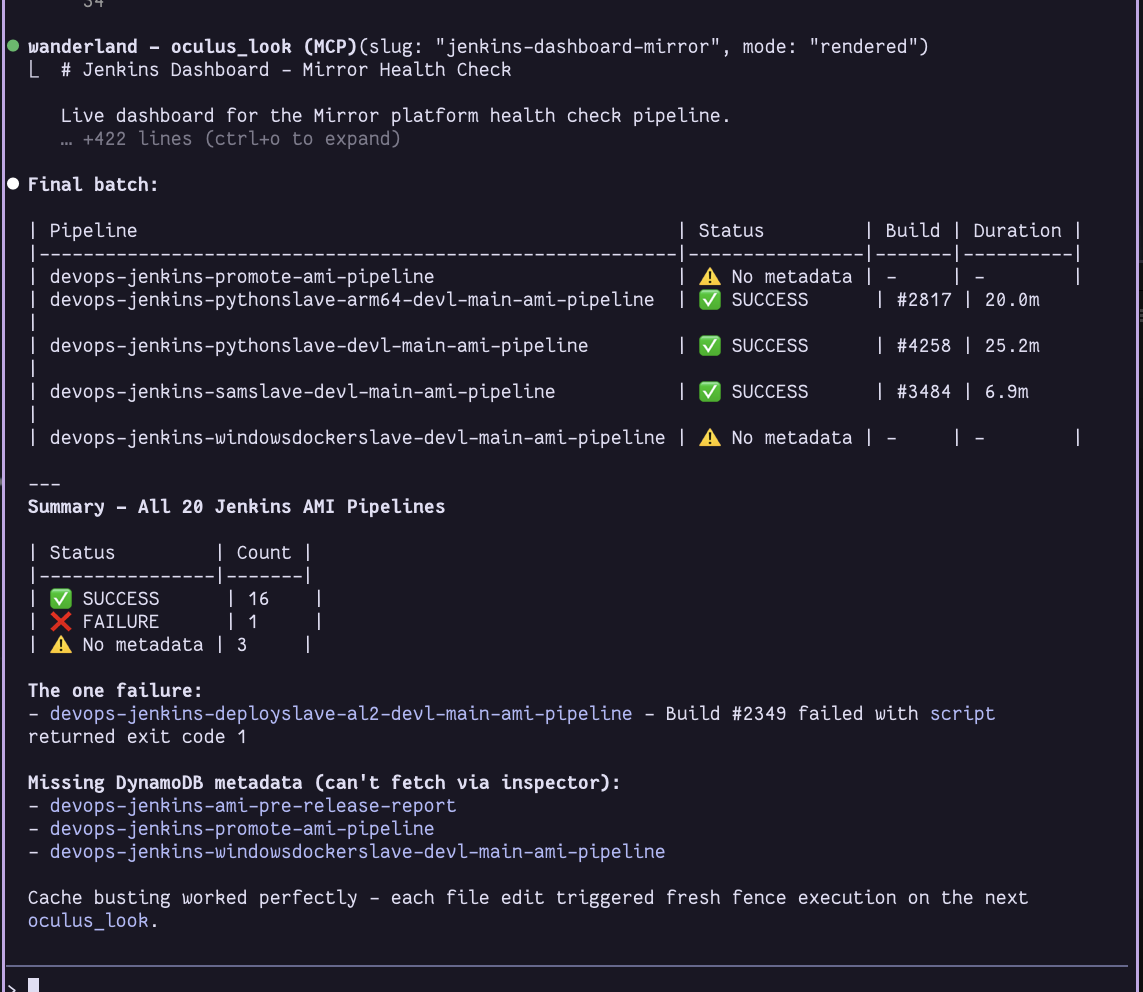Screen dimensions: 1143x992
Task: Open the deployslave-al2-devl-main-ami-pipeline link
Action: pyautogui.click(x=340, y=714)
